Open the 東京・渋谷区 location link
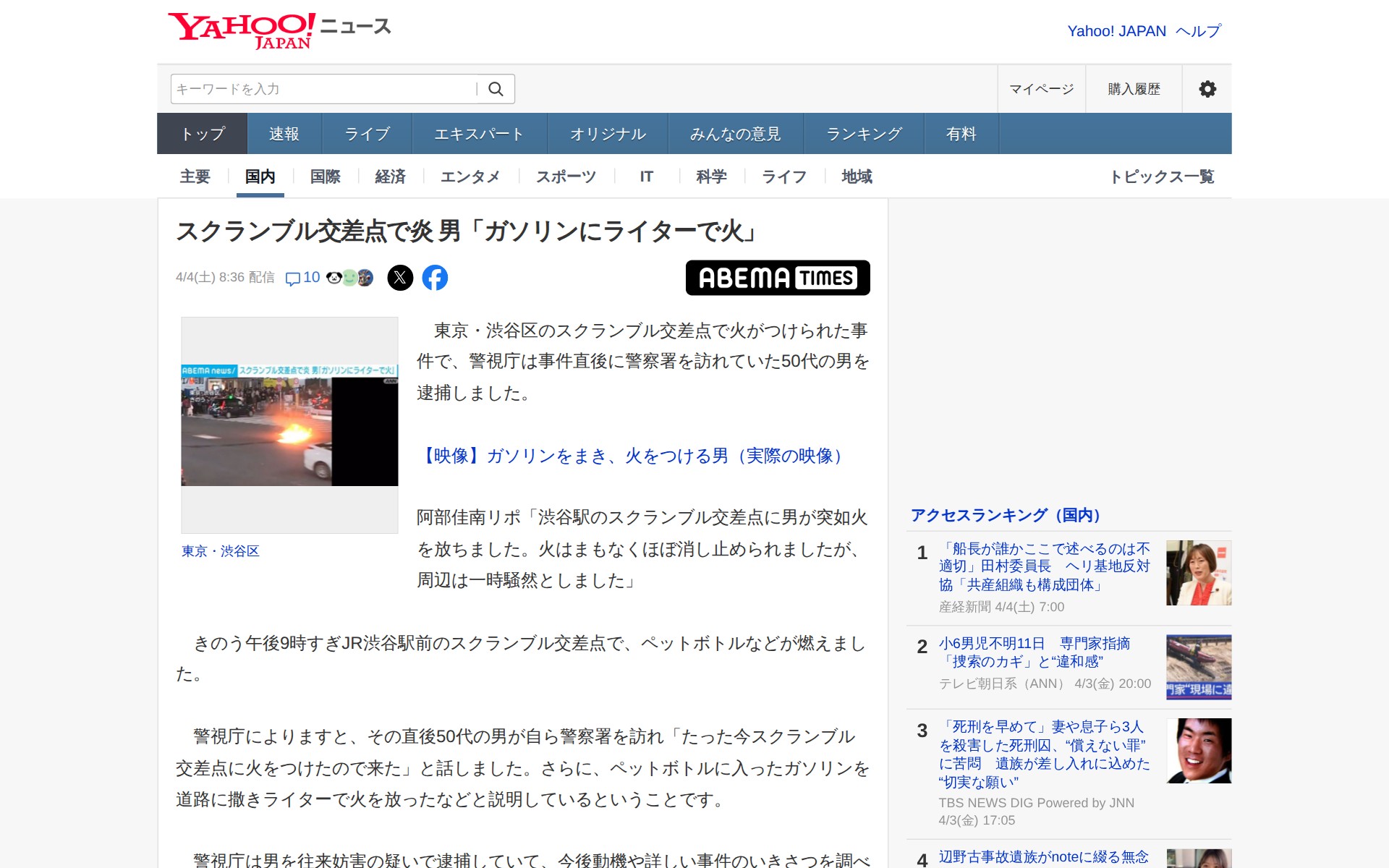The image size is (1389, 868). point(221,551)
